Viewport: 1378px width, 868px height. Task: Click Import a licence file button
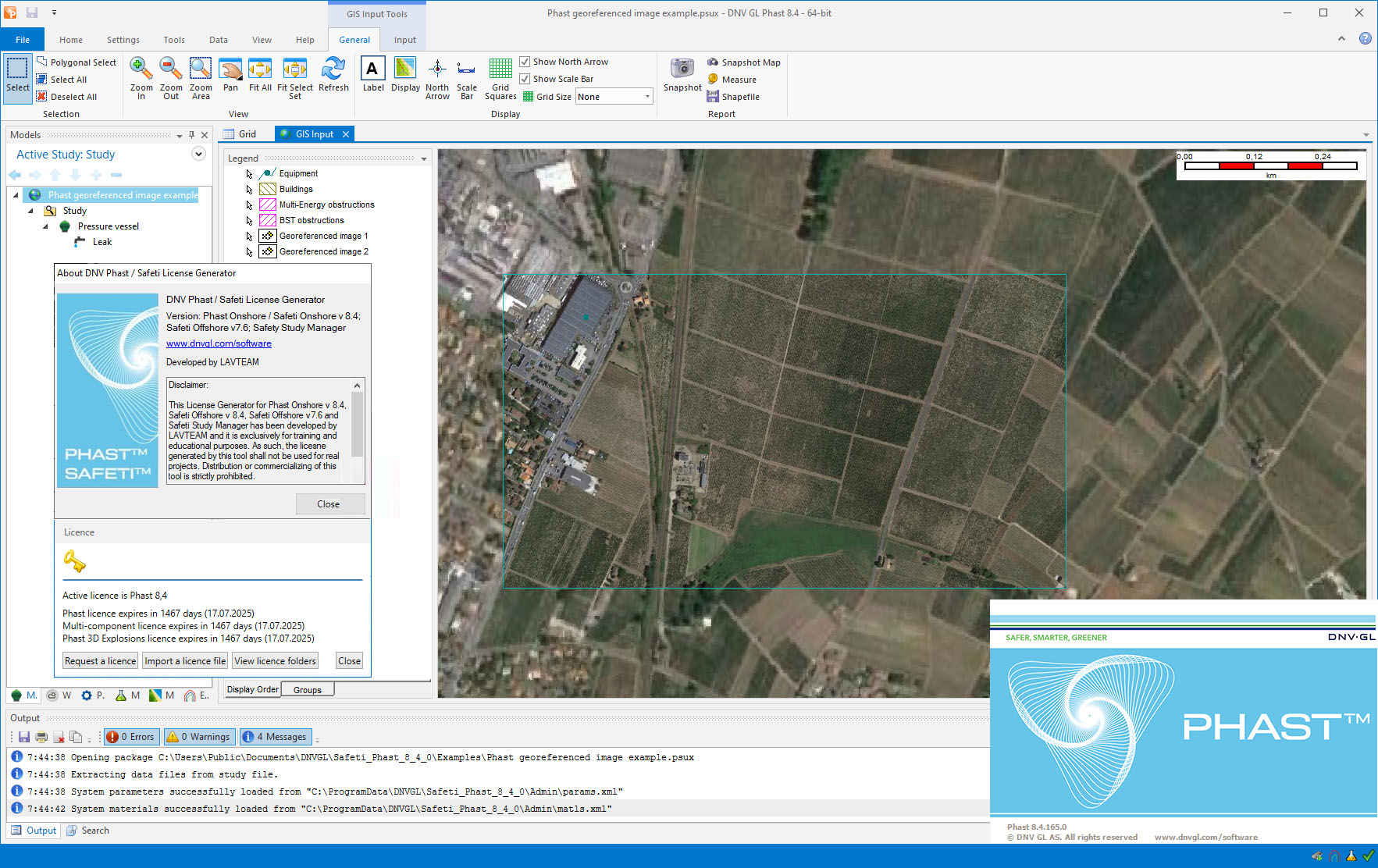coord(185,661)
